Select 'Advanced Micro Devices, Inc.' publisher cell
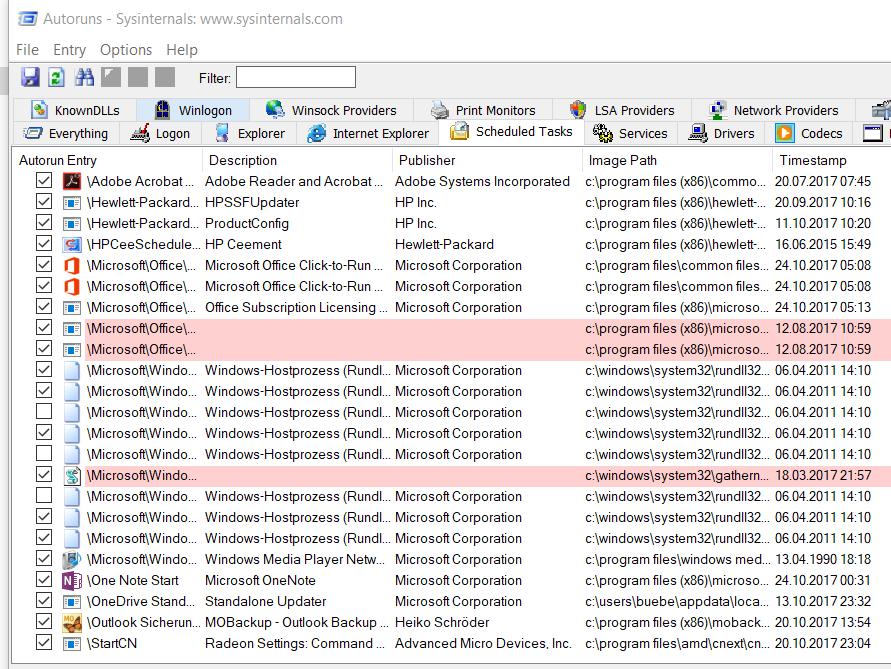The height and width of the screenshot is (669, 891). (484, 643)
